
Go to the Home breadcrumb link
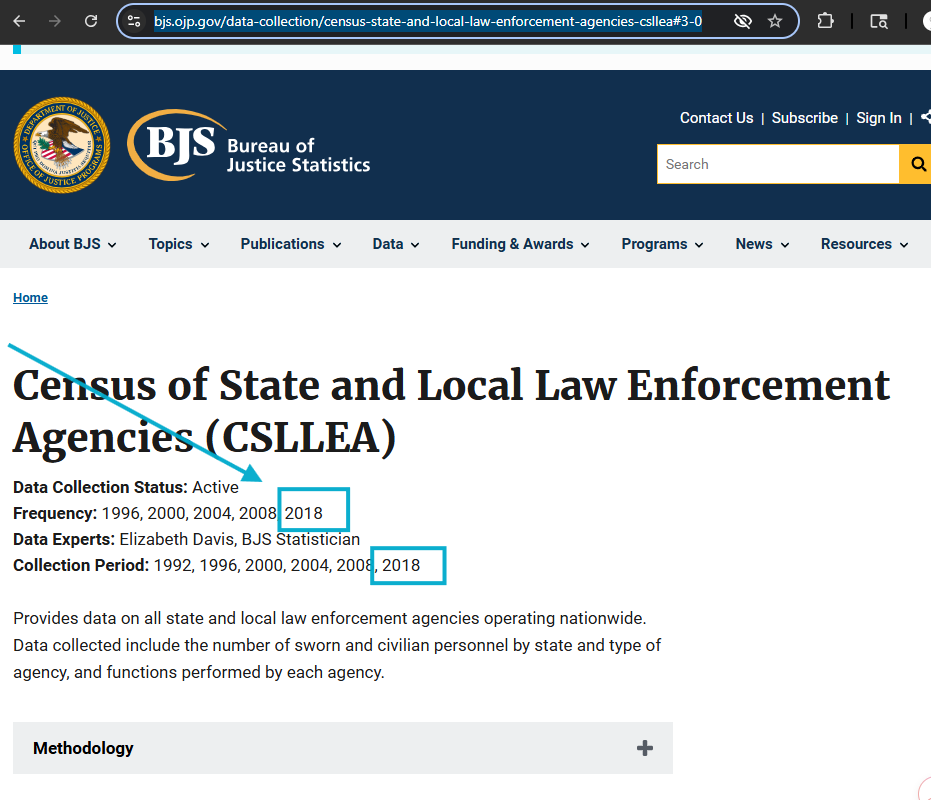(x=30, y=298)
